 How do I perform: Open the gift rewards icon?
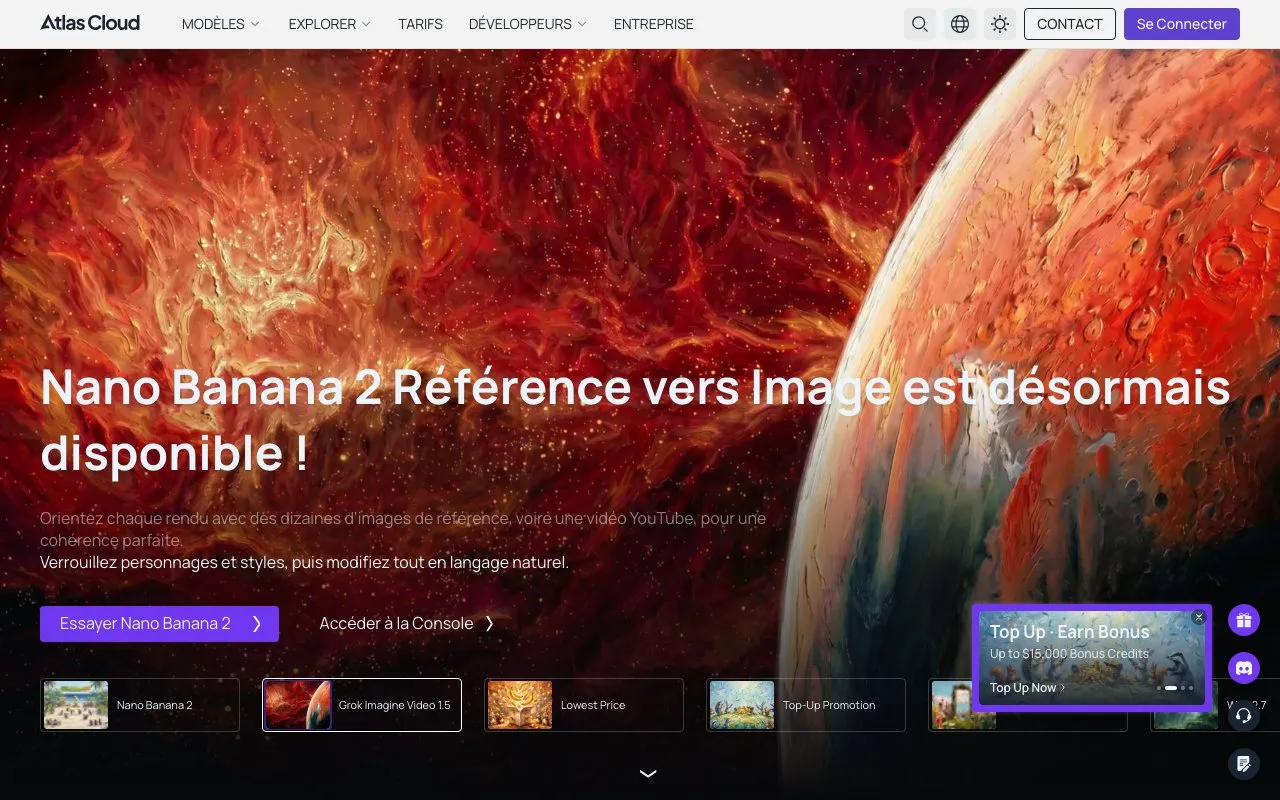tap(1244, 620)
